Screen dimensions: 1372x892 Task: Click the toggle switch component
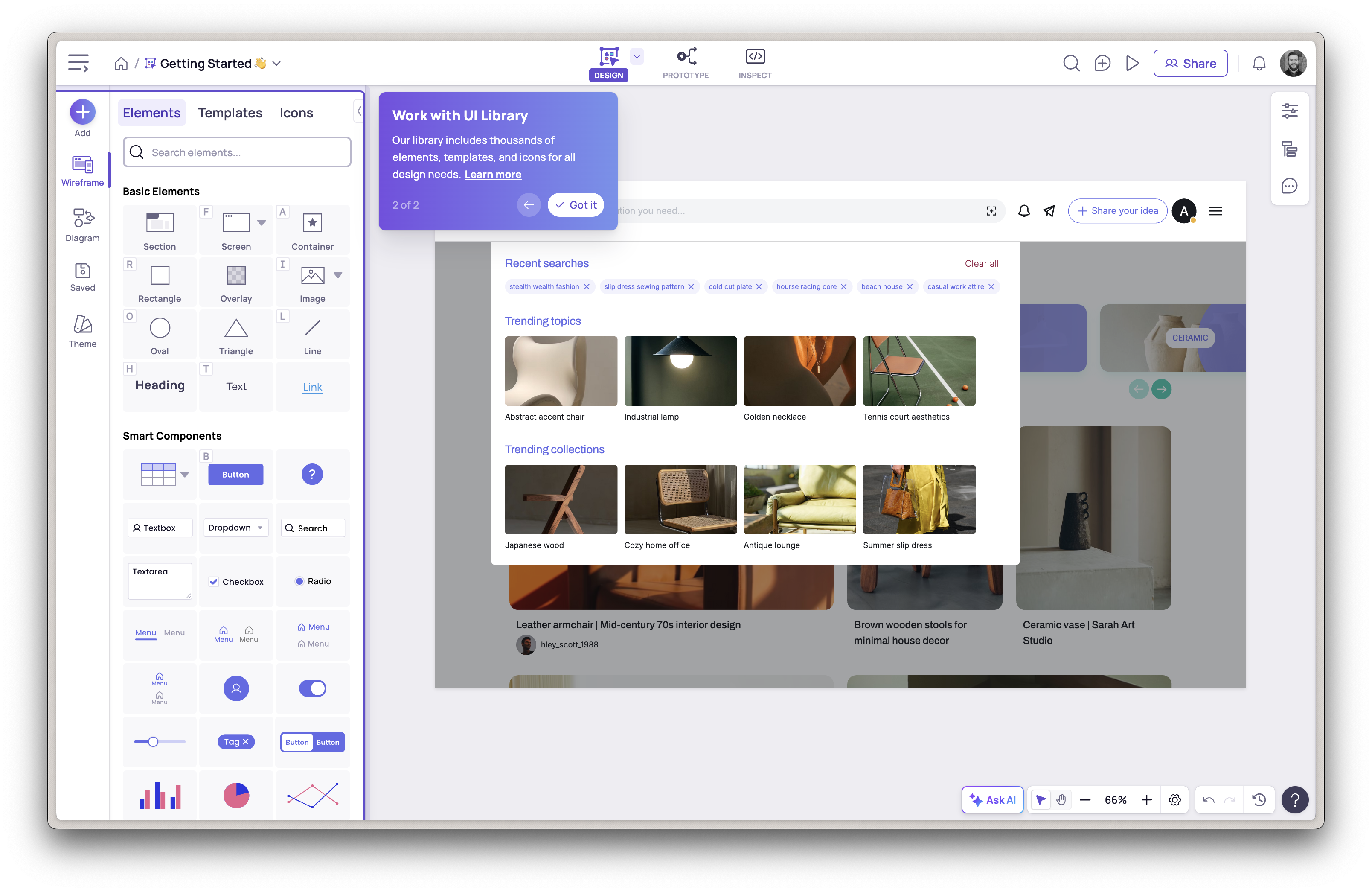[x=312, y=688]
